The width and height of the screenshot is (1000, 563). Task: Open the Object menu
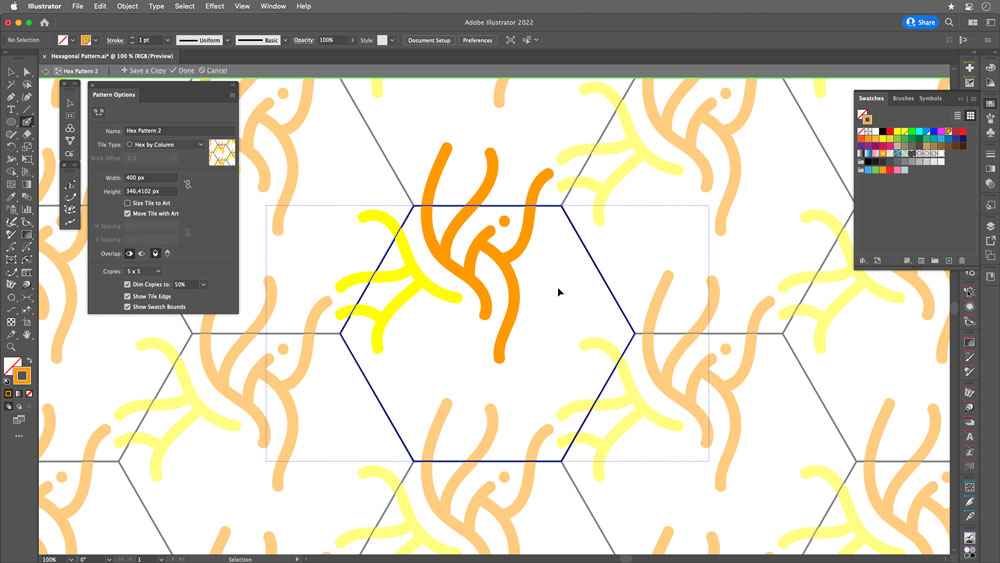pyautogui.click(x=127, y=6)
